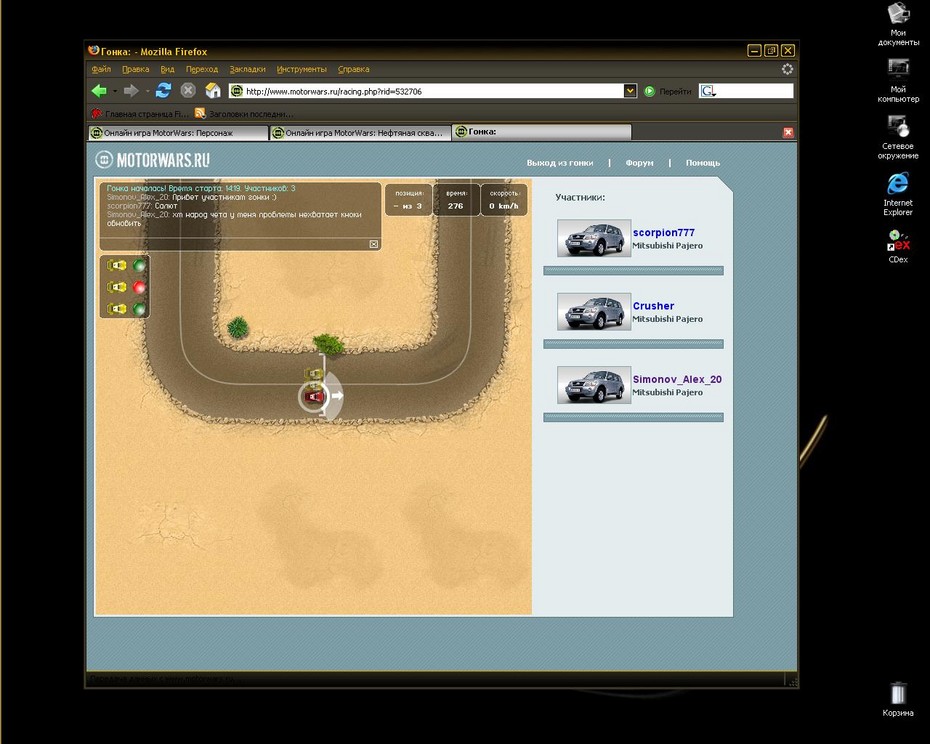Click scorpion777's Pajero car thumbnail

pos(594,239)
